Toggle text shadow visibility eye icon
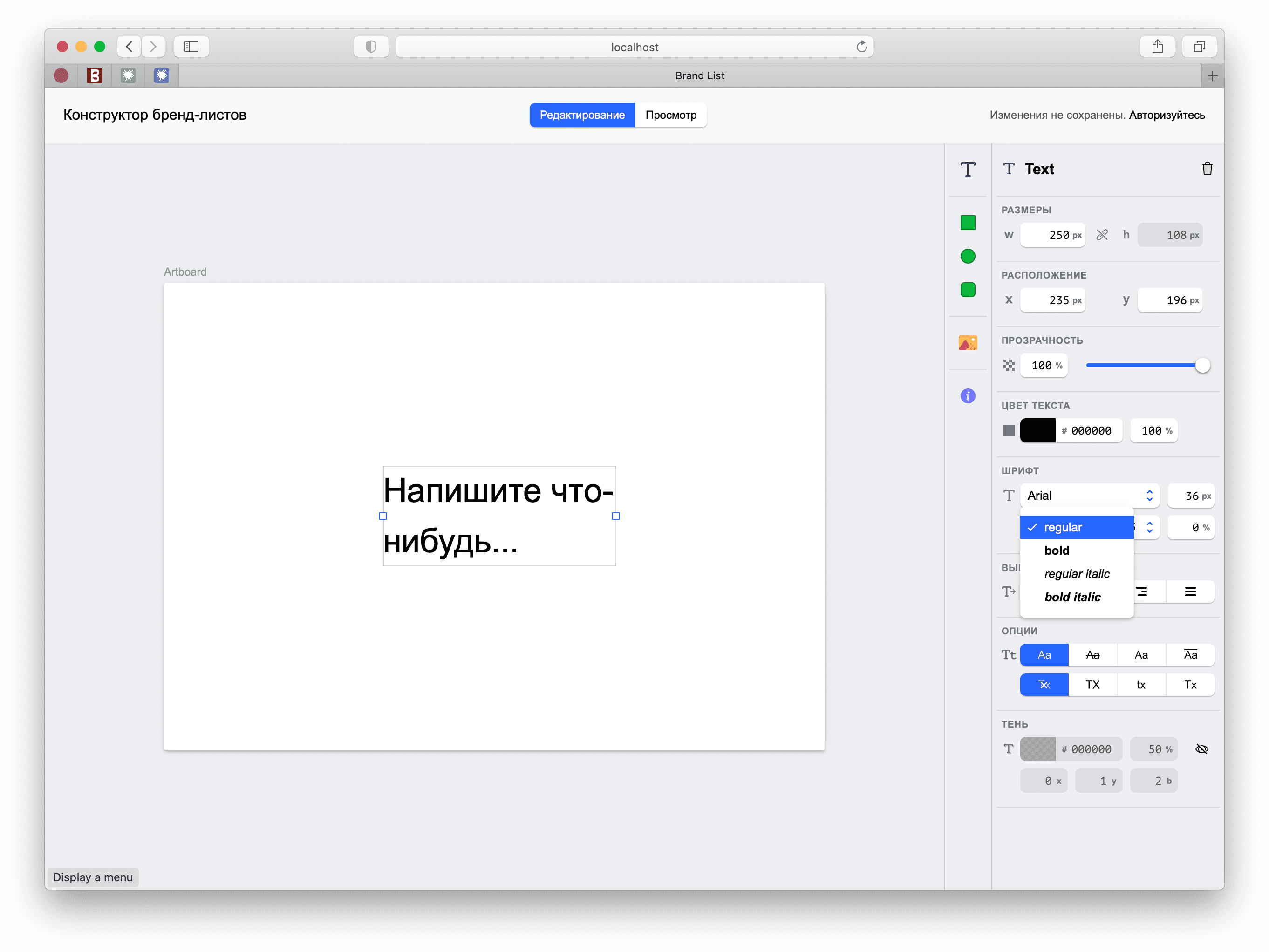This screenshot has height=952, width=1269. [x=1201, y=748]
